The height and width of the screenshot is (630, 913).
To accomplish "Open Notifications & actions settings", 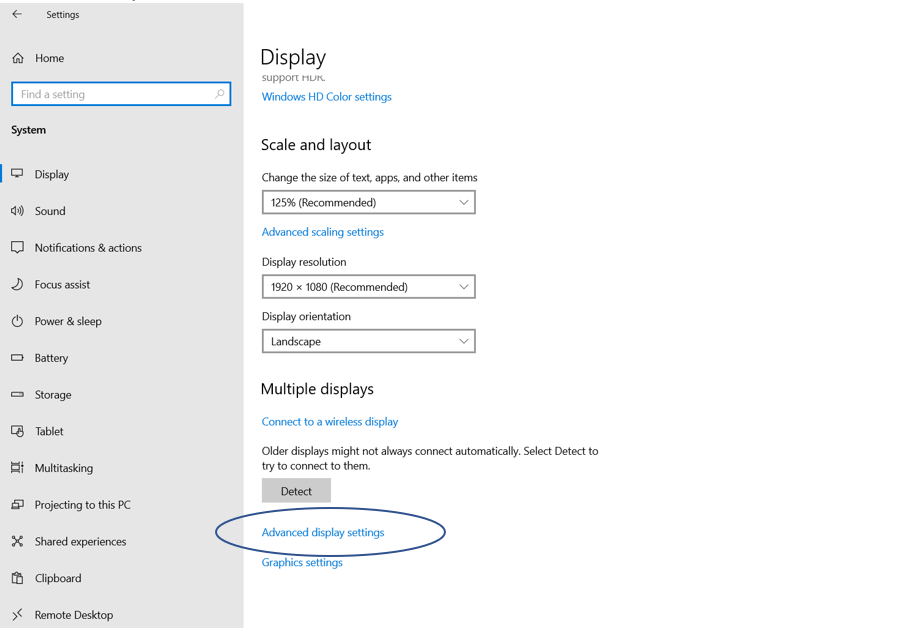I will (88, 248).
